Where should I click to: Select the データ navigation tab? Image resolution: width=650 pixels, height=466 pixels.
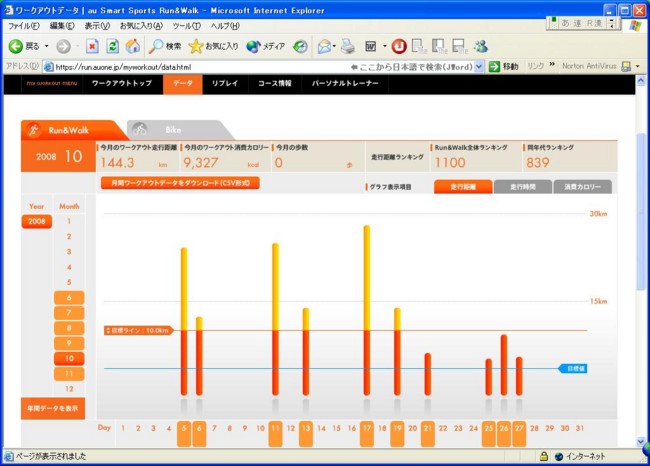pos(183,83)
